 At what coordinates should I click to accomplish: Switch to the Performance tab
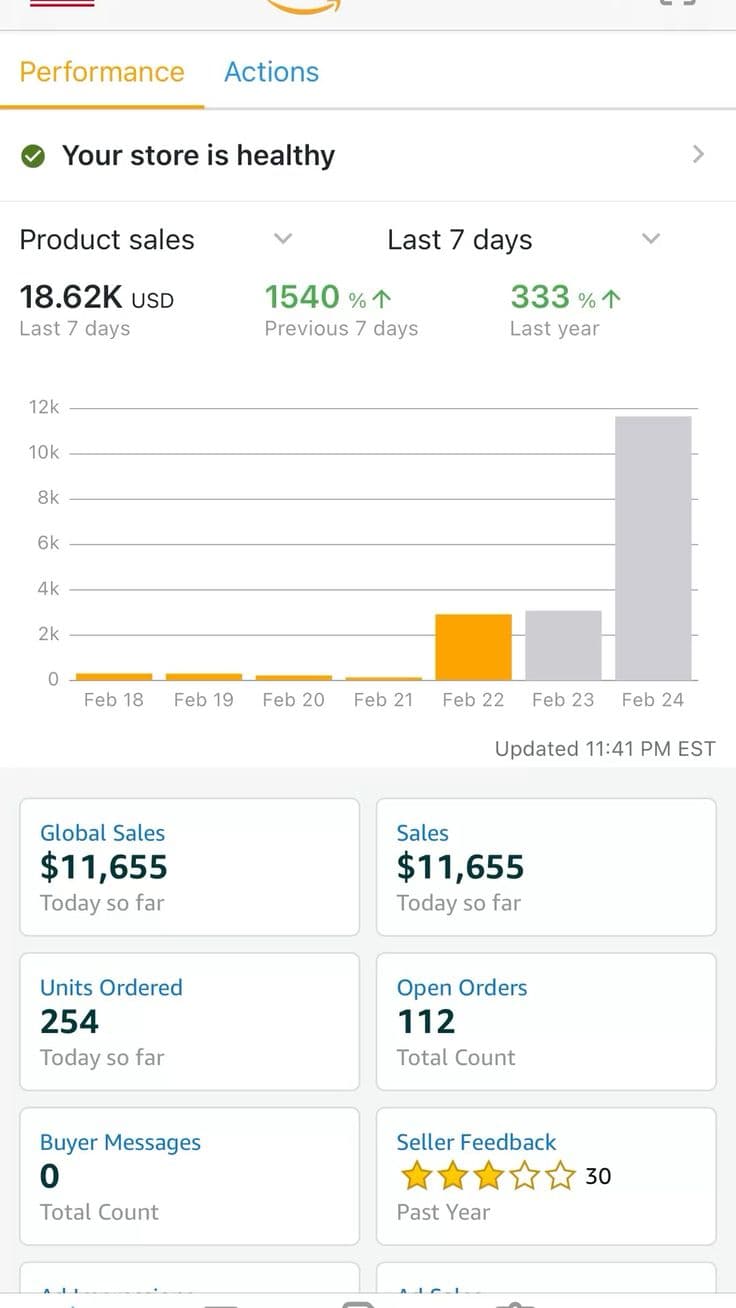pos(102,72)
